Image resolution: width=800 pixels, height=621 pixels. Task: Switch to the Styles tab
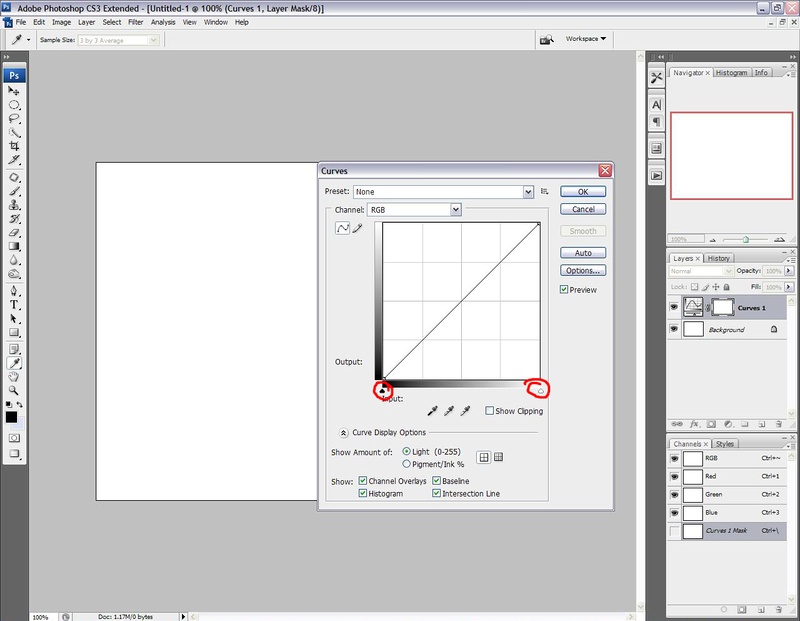pyautogui.click(x=724, y=444)
